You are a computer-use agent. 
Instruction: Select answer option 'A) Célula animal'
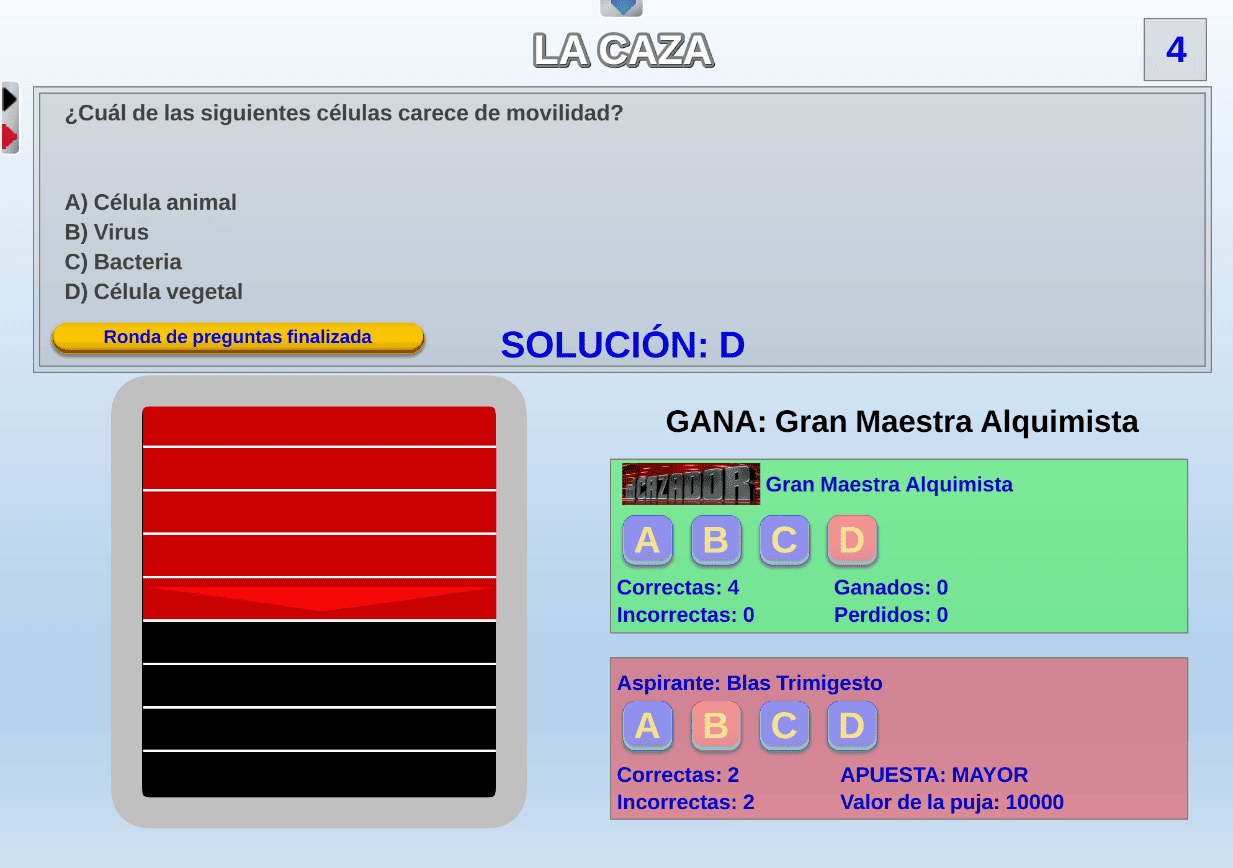[x=151, y=203]
